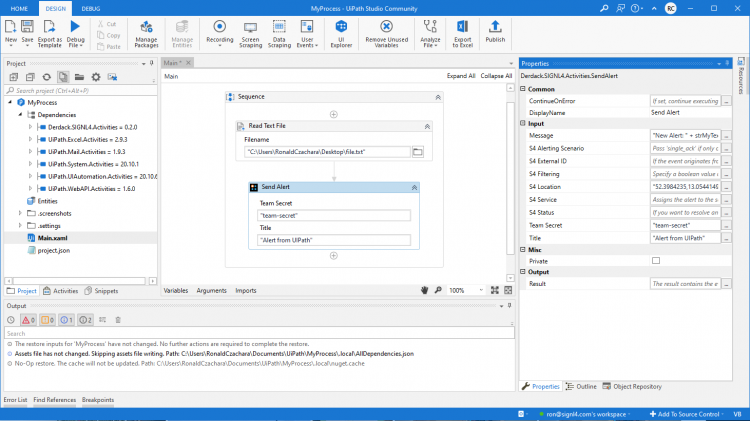Select project.json in project tree

pos(54,250)
